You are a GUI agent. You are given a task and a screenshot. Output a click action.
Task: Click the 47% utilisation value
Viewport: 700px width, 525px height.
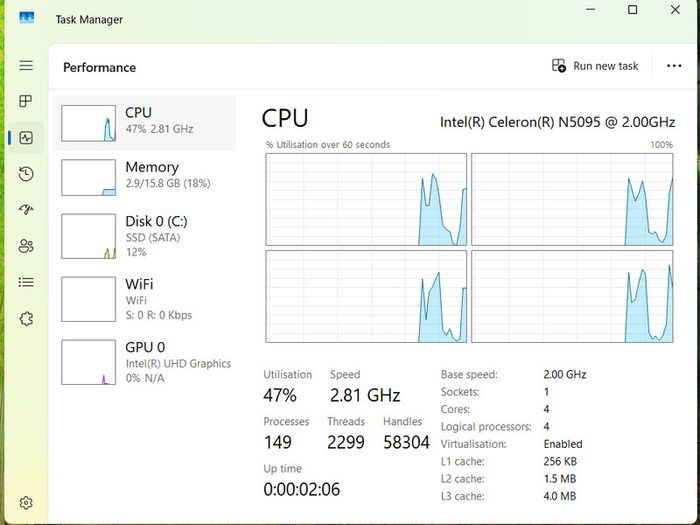click(280, 395)
